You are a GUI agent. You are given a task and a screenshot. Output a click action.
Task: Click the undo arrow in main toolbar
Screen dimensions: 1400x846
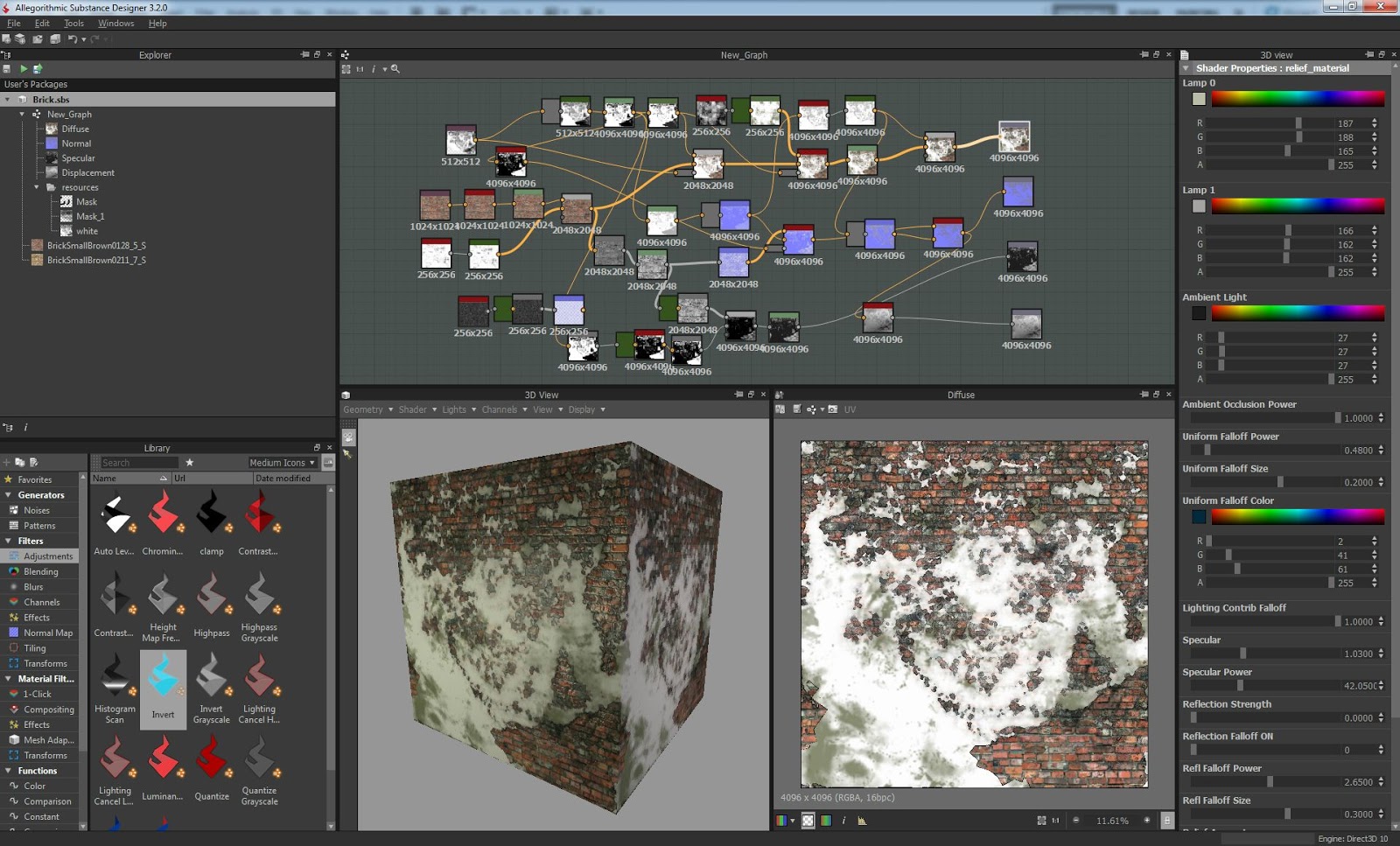(72, 39)
